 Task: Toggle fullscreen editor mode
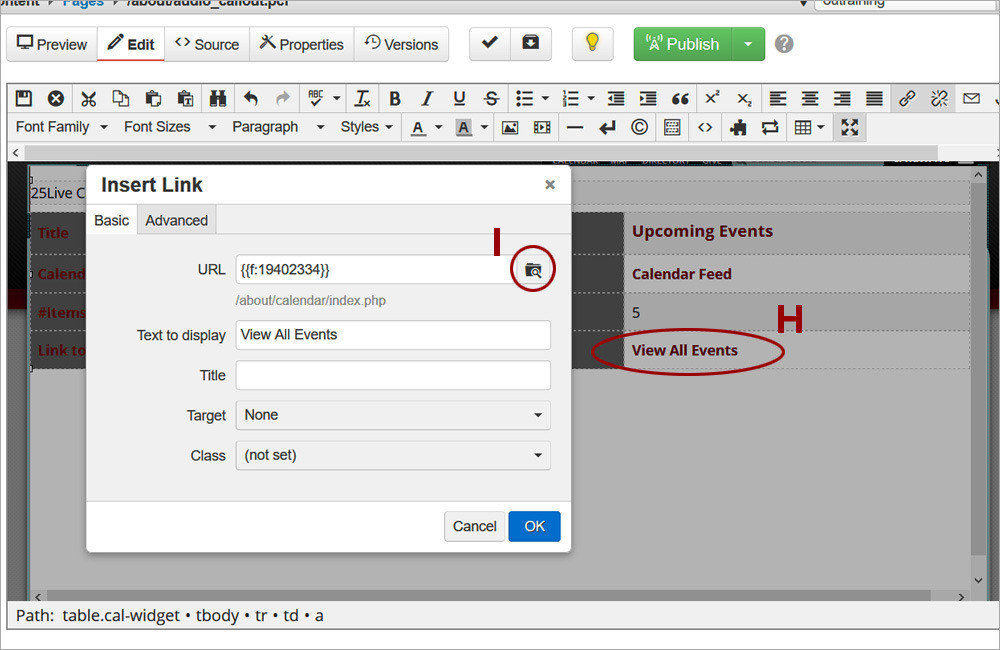coord(849,128)
